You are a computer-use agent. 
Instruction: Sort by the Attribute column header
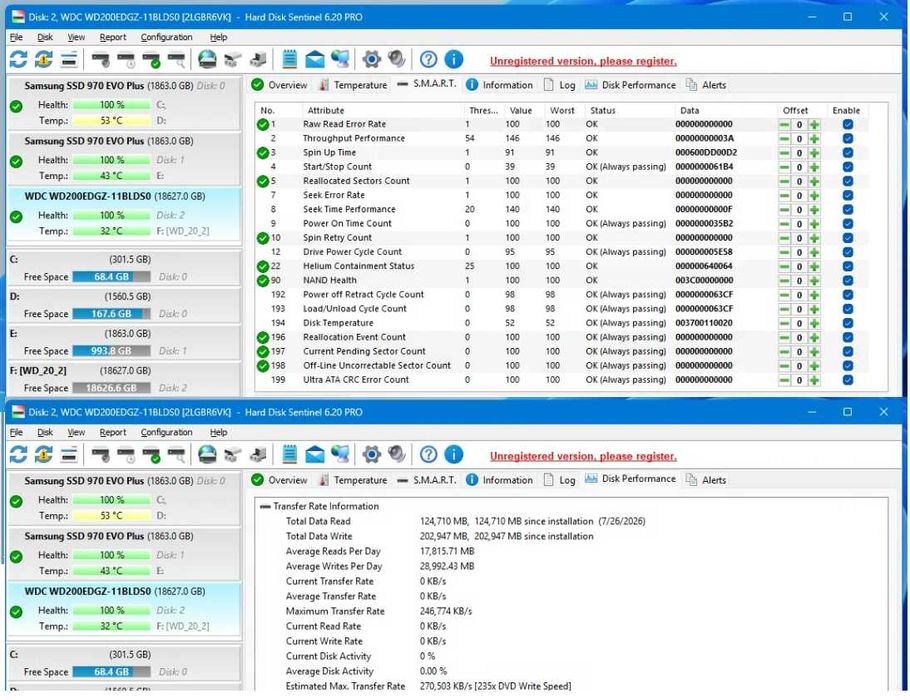(383, 110)
